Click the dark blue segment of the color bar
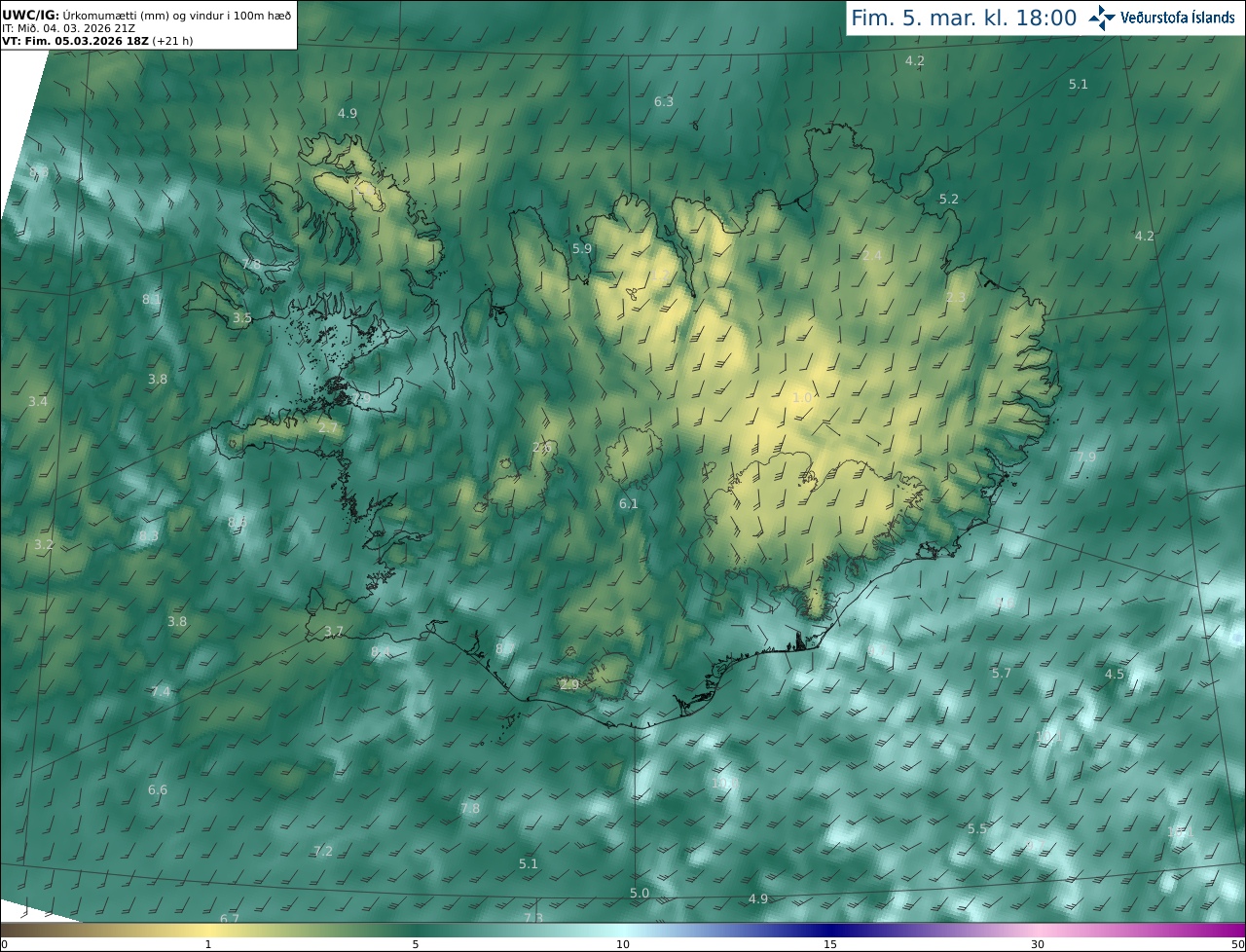The height and width of the screenshot is (952, 1246). pyautogui.click(x=830, y=931)
